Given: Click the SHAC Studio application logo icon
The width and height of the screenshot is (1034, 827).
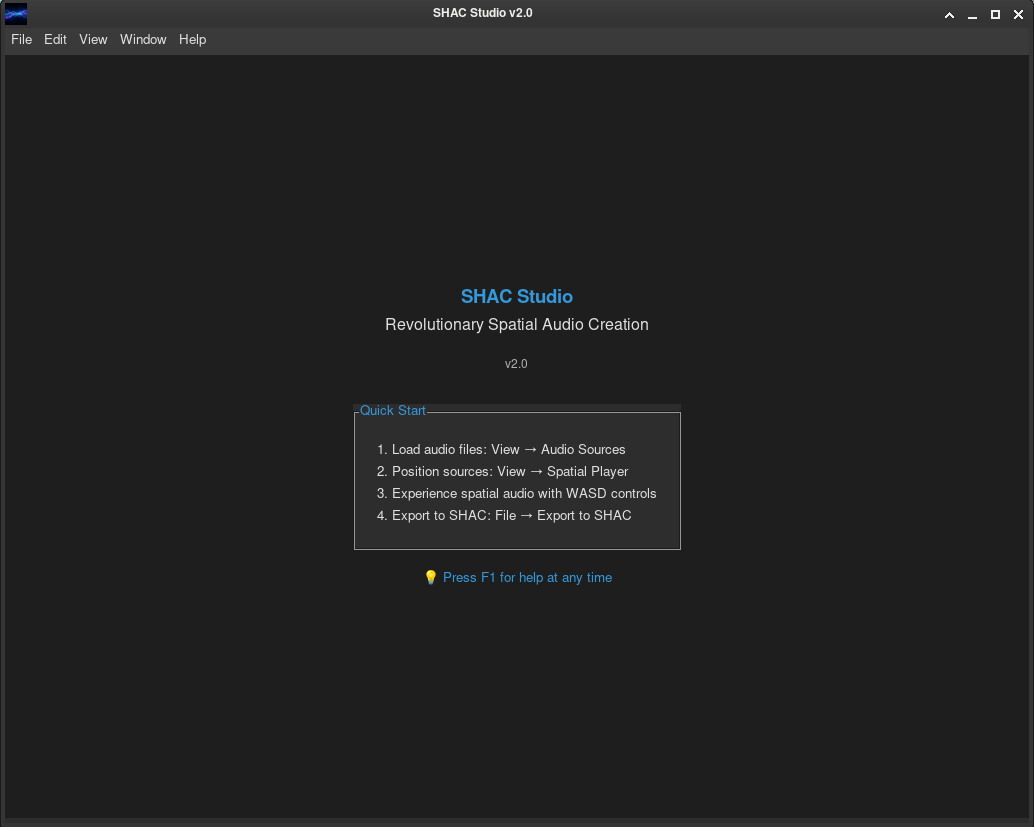Looking at the screenshot, I should point(14,13).
